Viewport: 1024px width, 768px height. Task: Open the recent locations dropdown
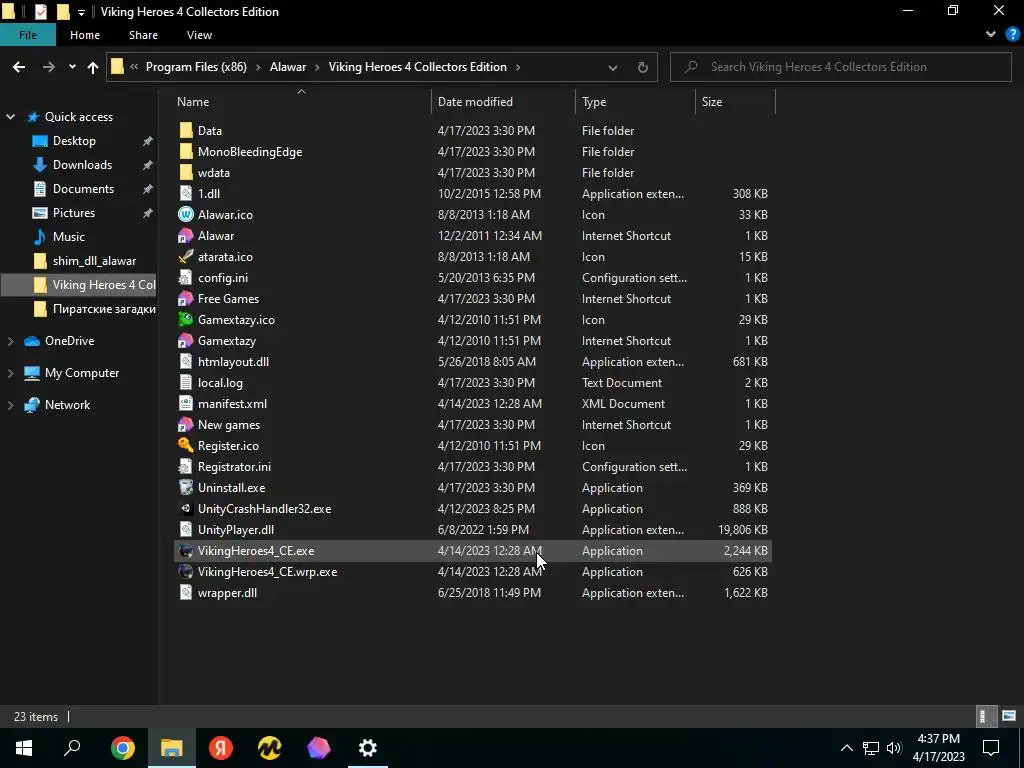click(72, 67)
